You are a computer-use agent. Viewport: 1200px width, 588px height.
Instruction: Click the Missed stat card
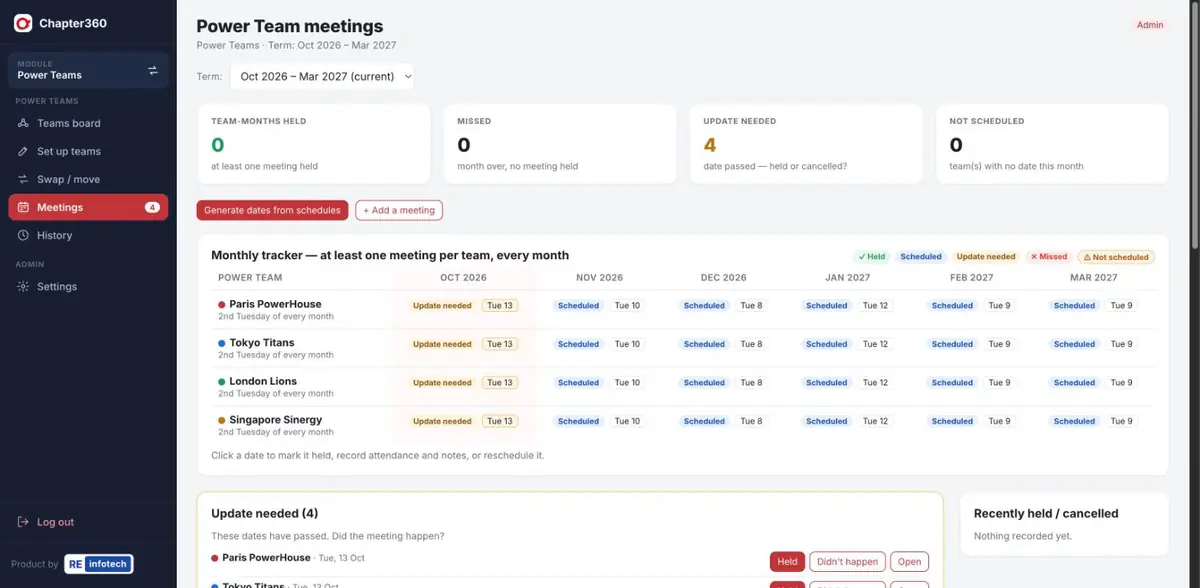click(x=559, y=144)
